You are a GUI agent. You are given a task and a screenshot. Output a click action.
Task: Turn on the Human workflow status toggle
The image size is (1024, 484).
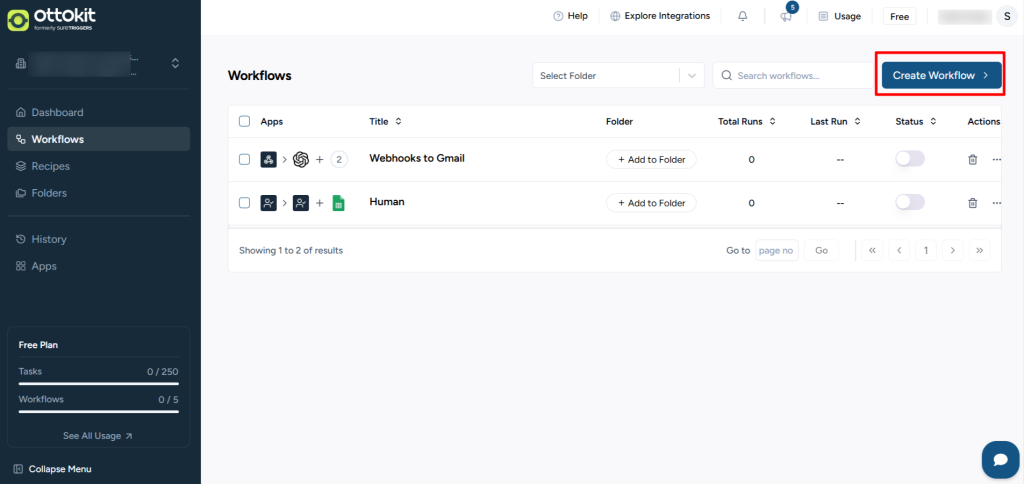tap(910, 203)
